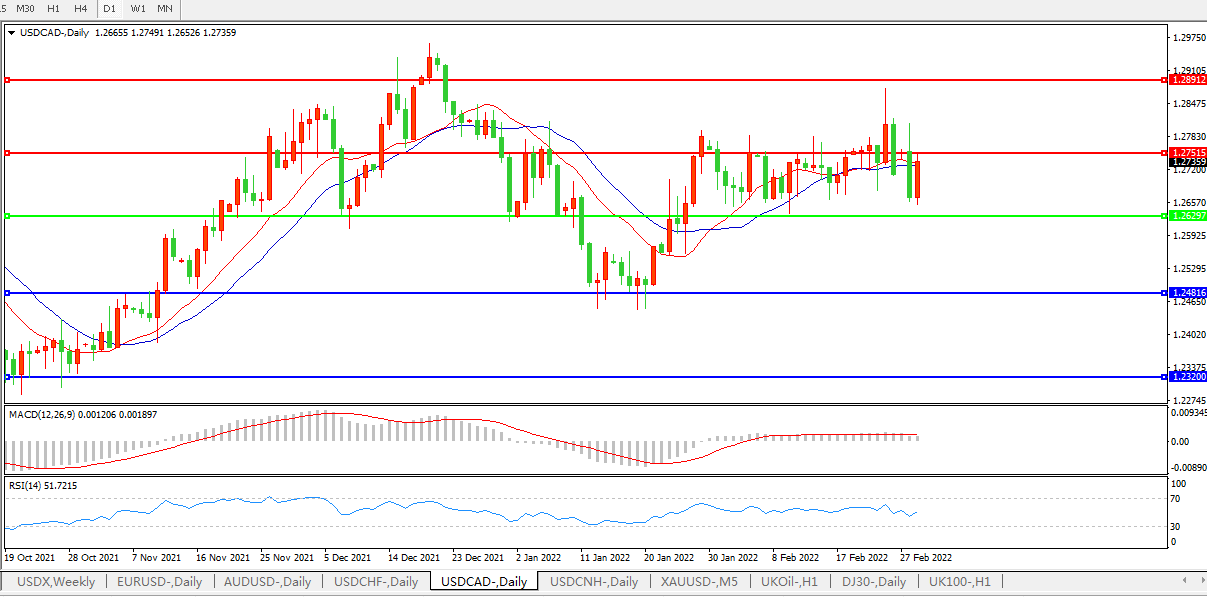Viewport: 1207px width, 597px height.
Task: Select the W1 weekly timeframe
Action: tap(138, 8)
